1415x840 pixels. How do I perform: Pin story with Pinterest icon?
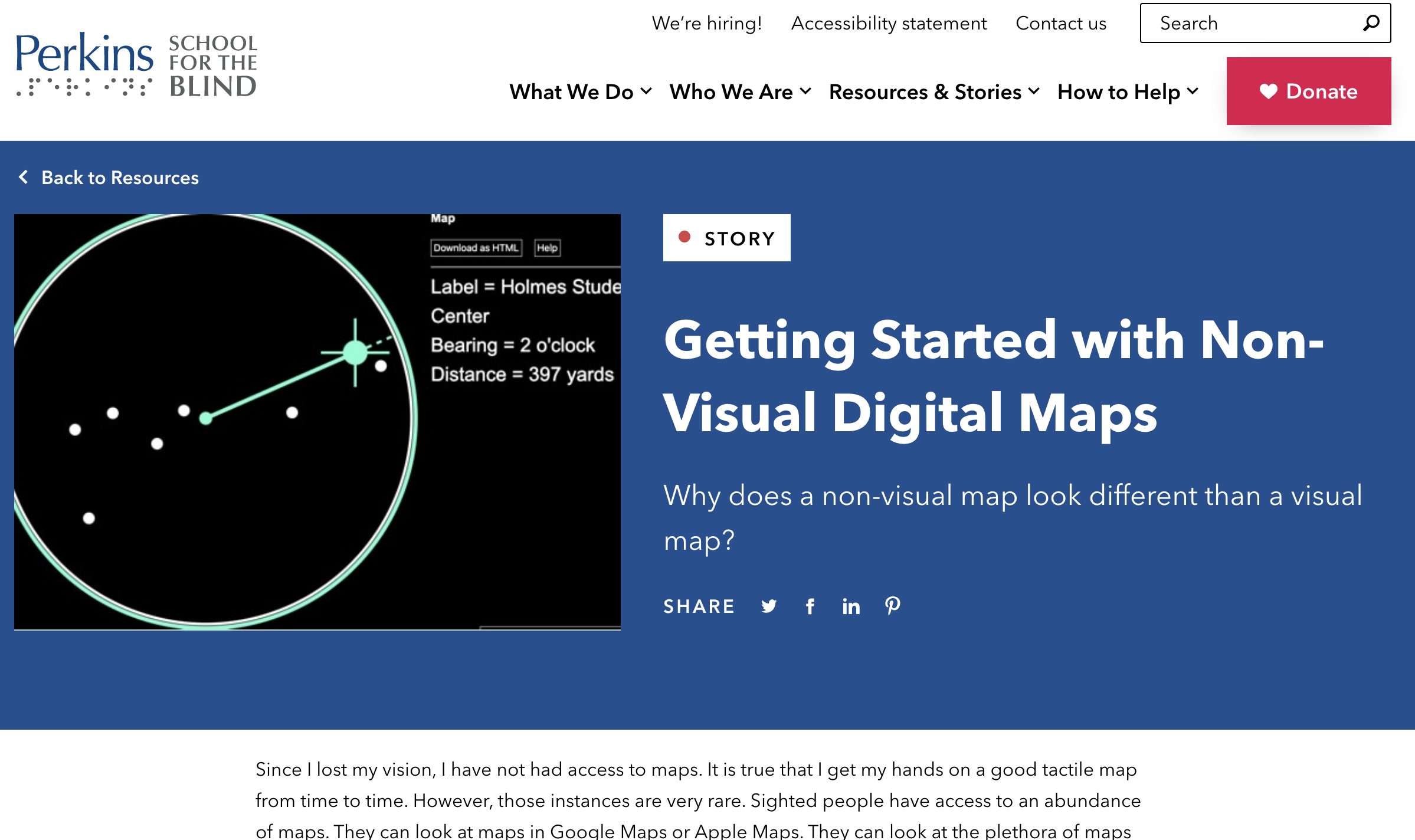(892, 605)
